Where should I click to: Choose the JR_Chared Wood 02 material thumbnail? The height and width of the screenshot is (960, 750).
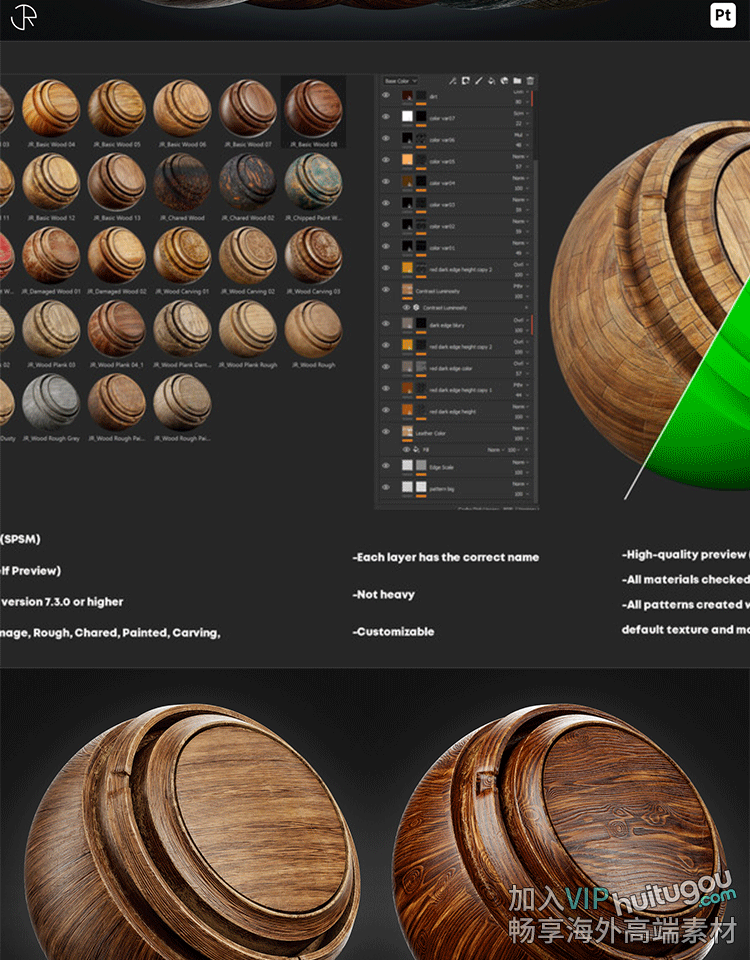click(247, 182)
